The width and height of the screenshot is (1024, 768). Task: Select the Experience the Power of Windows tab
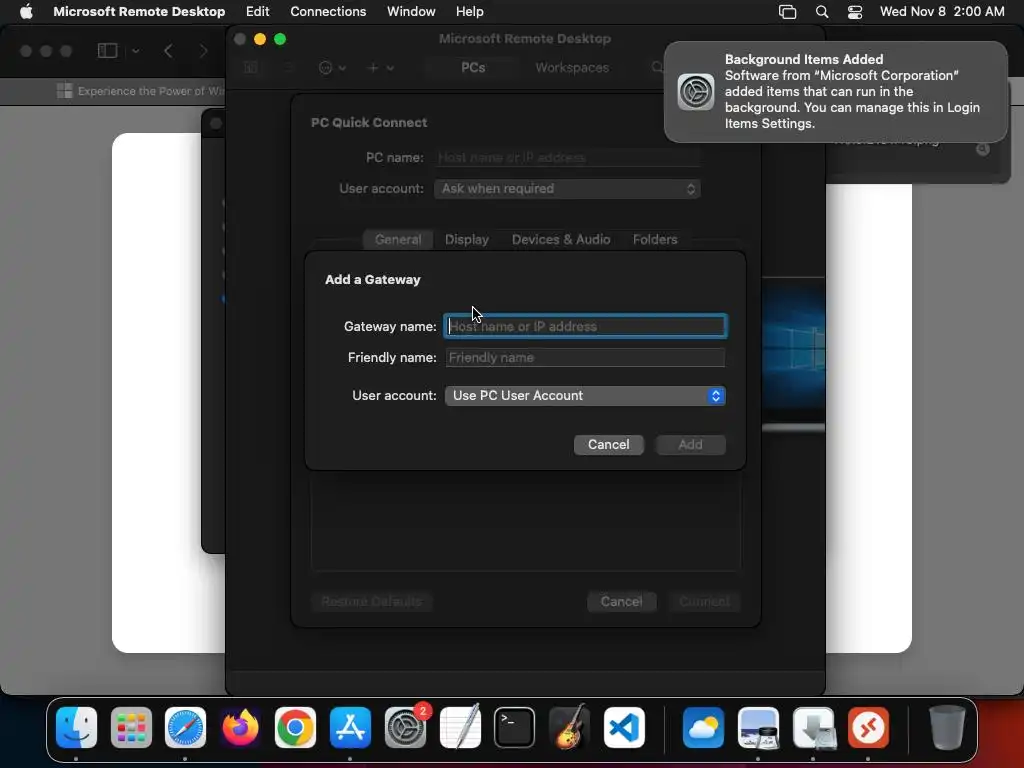tap(140, 91)
